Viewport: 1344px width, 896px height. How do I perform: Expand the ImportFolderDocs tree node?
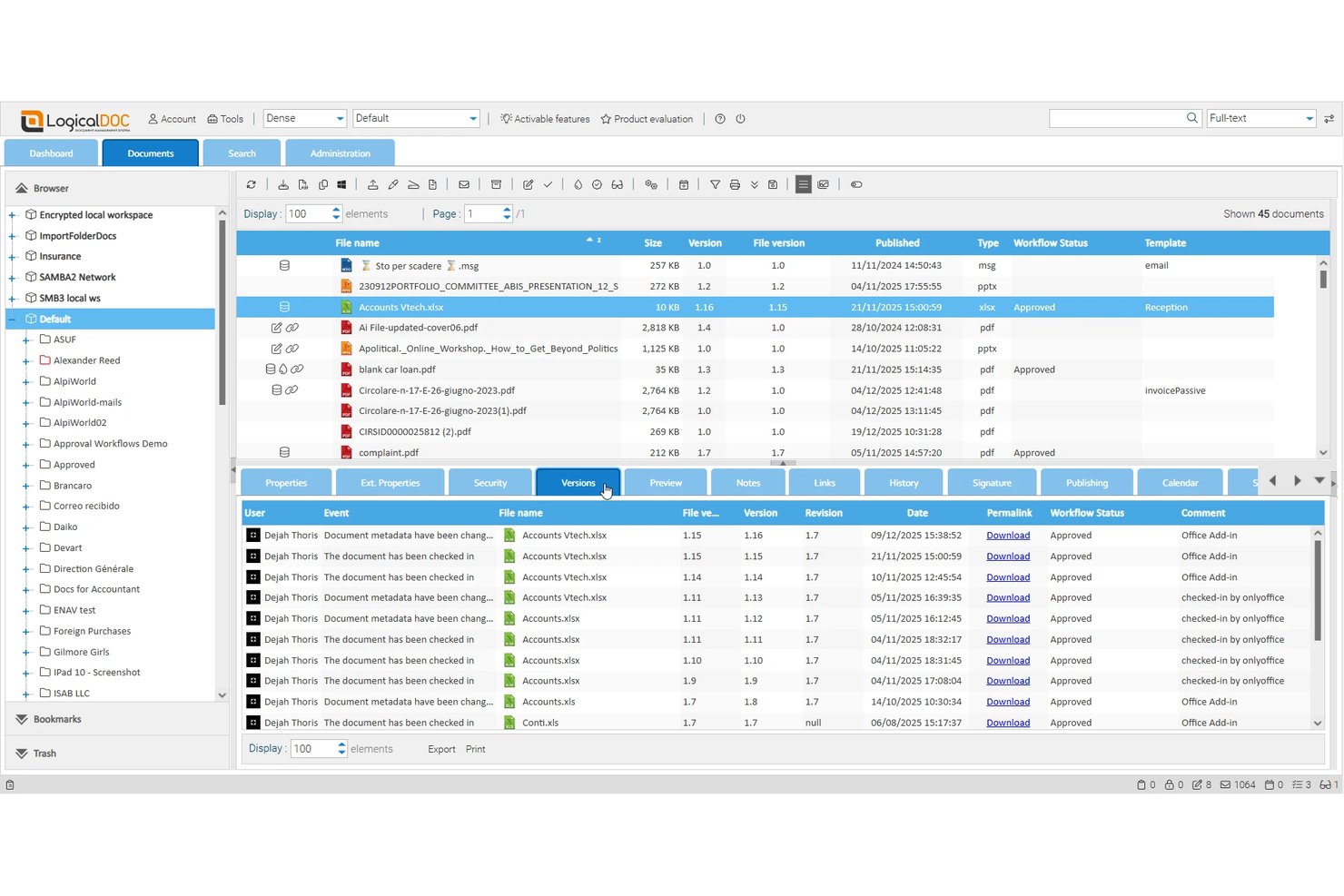[x=13, y=236]
